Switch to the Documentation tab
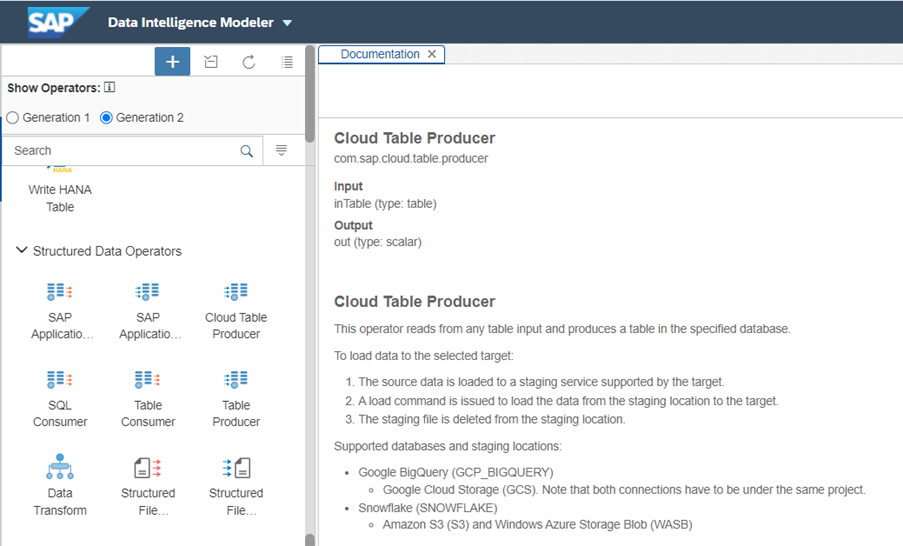The image size is (903, 546). pos(379,55)
